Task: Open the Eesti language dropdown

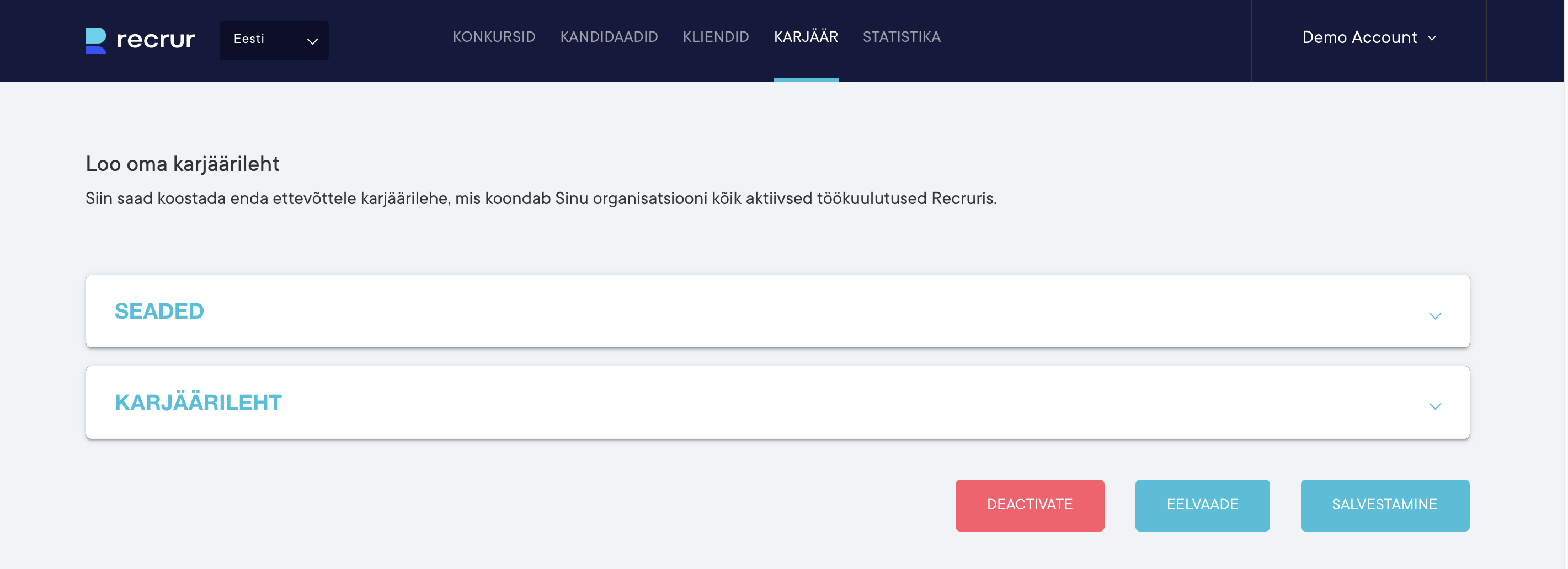Action: click(273, 40)
